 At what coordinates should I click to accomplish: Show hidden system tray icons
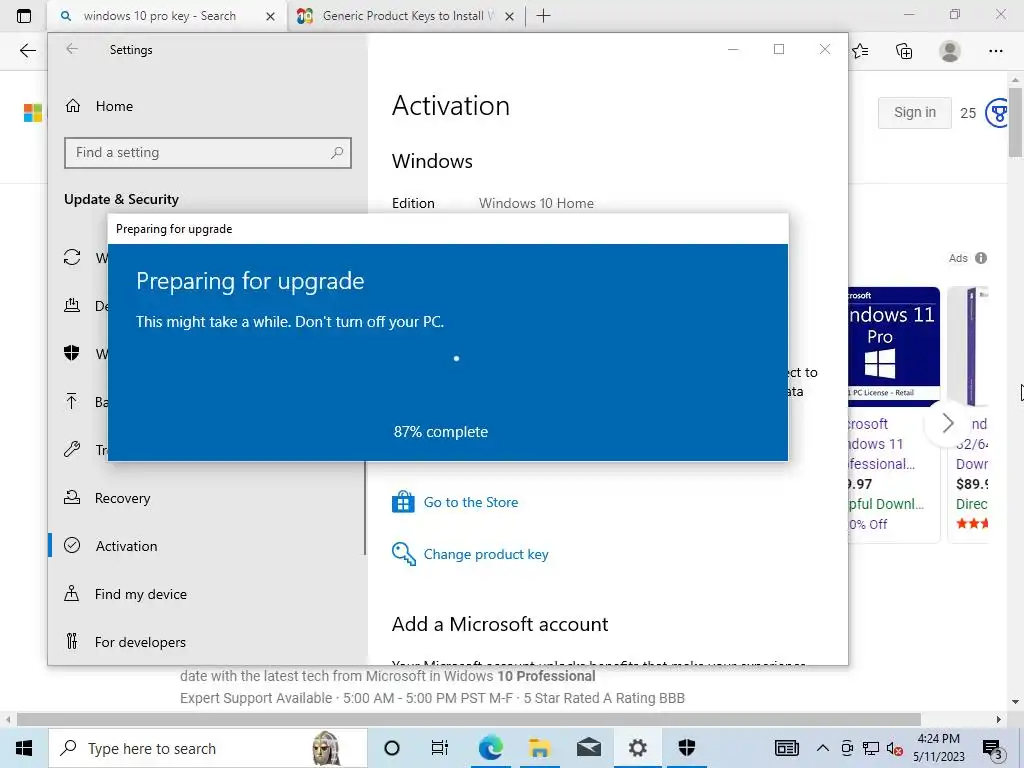pos(823,748)
